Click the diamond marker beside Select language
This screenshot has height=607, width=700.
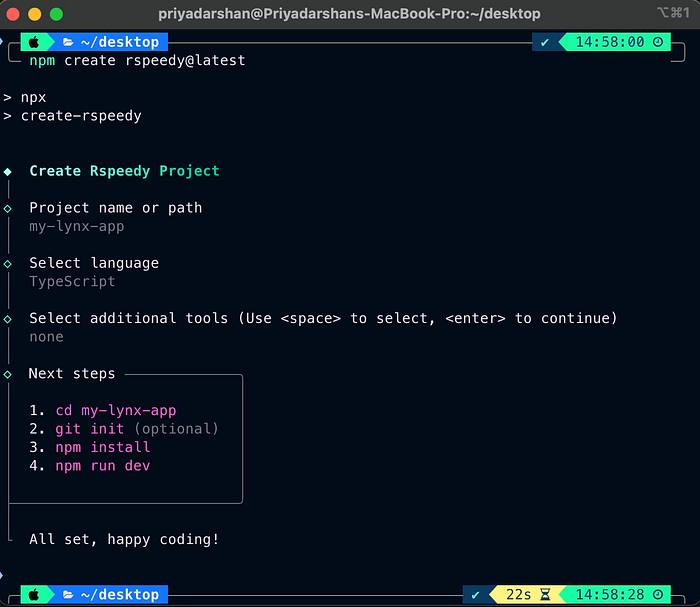(8, 264)
